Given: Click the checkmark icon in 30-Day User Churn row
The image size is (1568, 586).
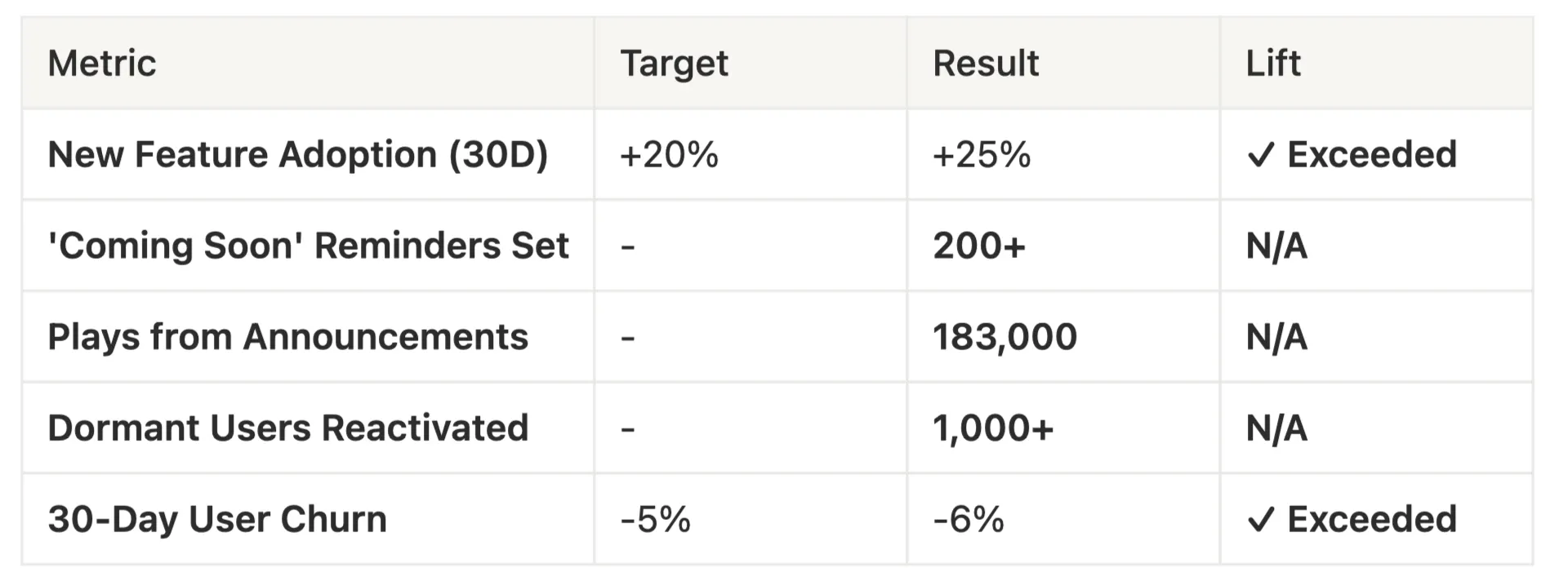Looking at the screenshot, I should [1261, 520].
